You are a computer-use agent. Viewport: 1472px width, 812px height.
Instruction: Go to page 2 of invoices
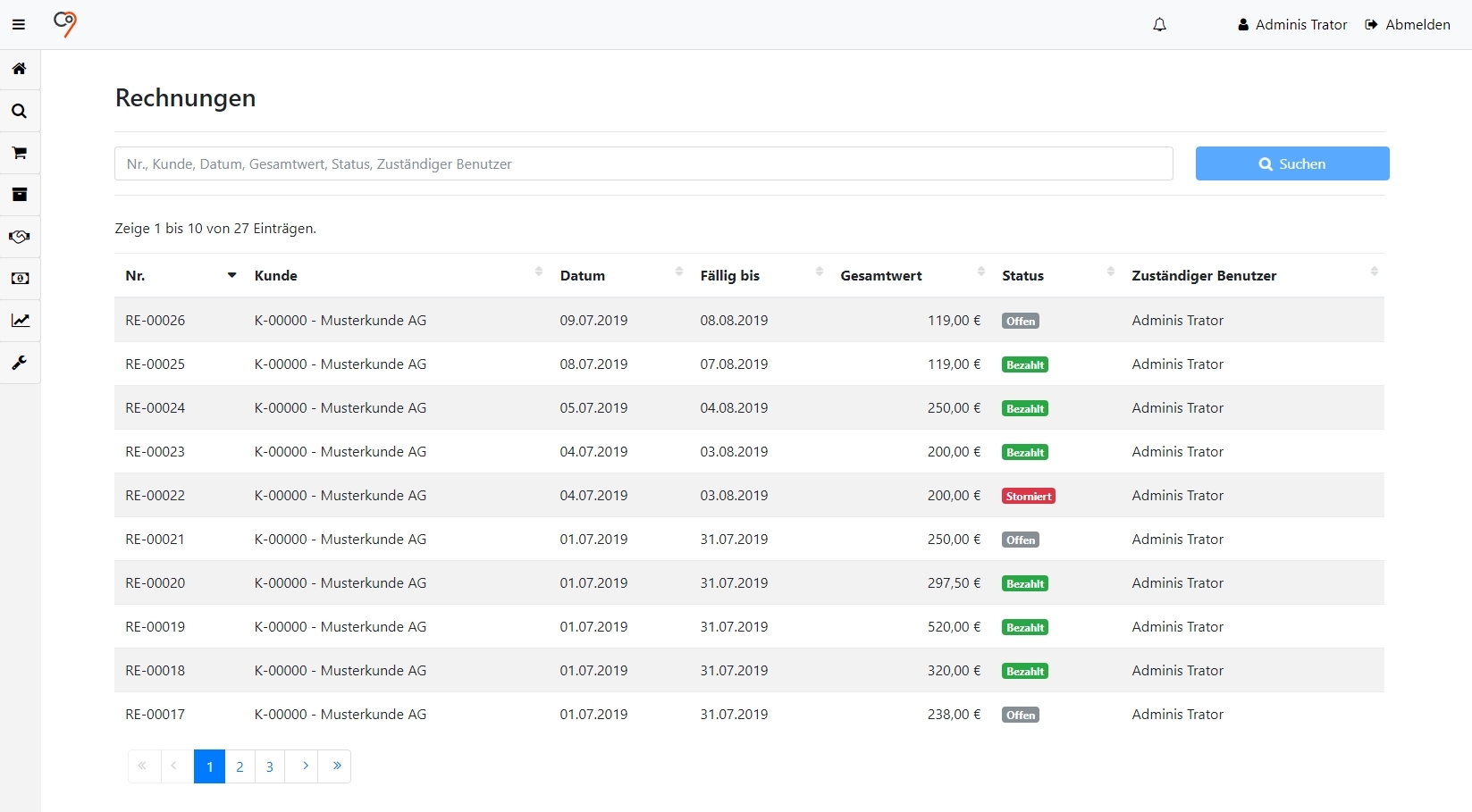240,766
